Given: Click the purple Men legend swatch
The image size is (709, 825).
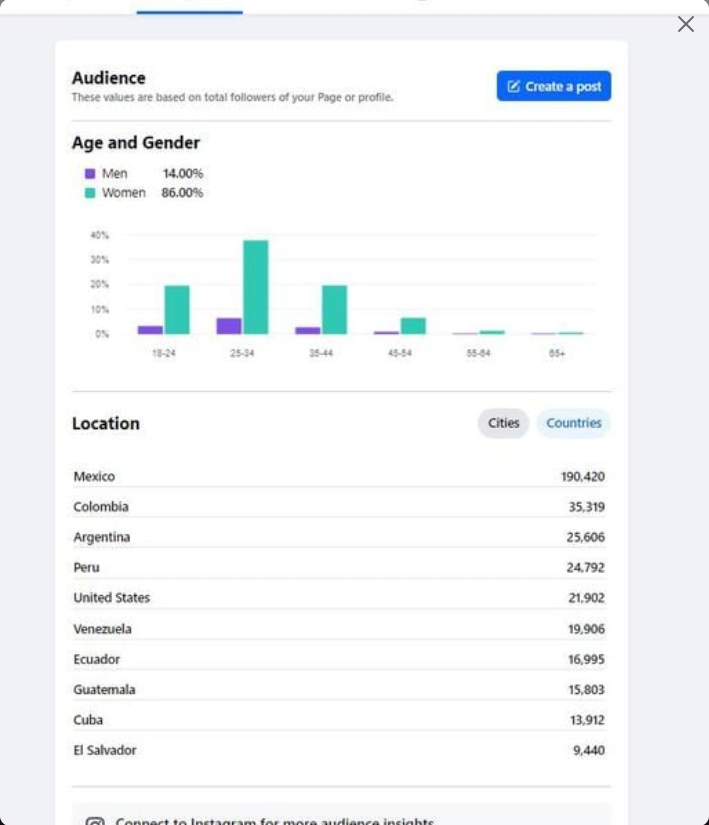Looking at the screenshot, I should pyautogui.click(x=90, y=173).
